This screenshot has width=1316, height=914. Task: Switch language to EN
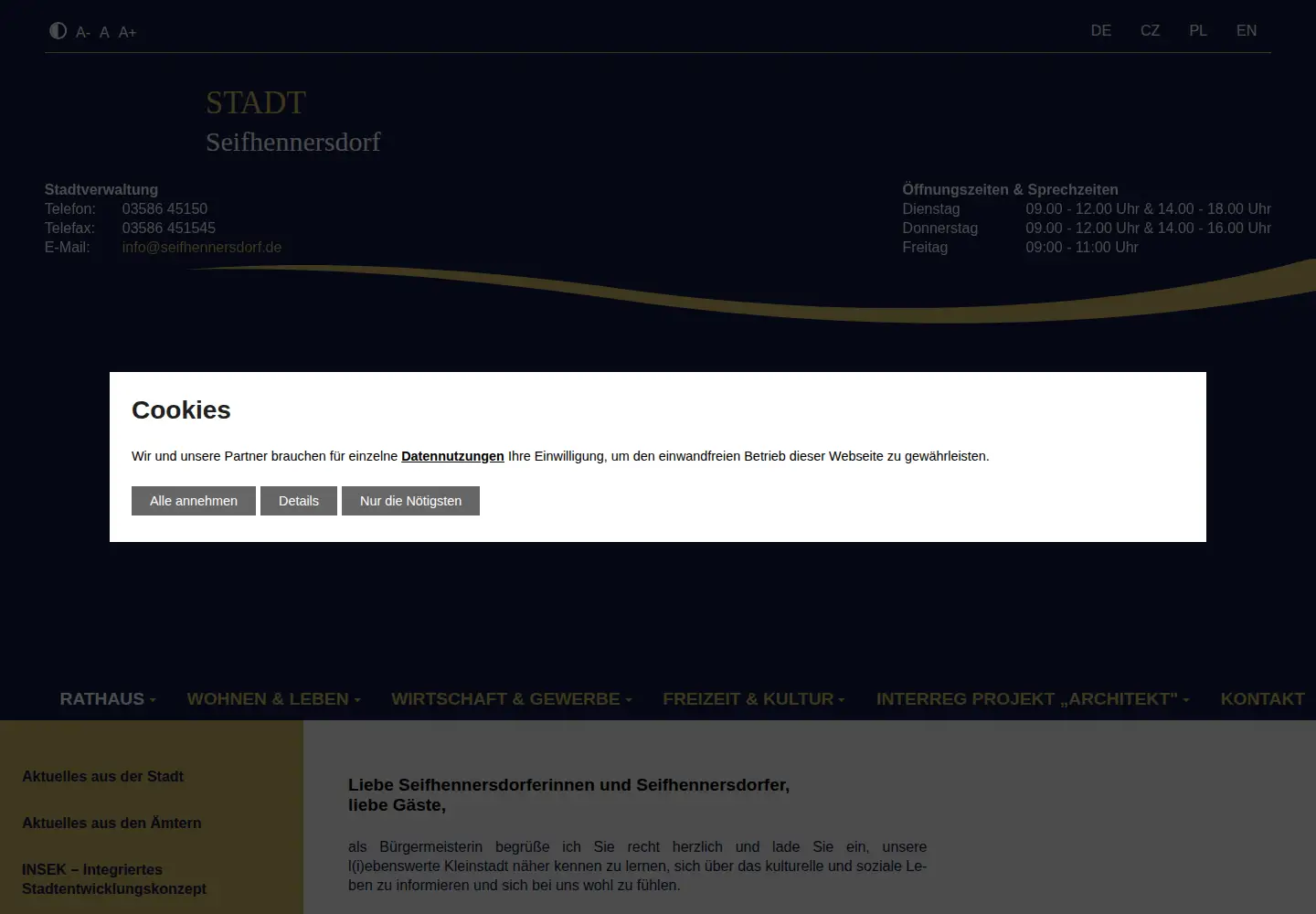pos(1247,30)
